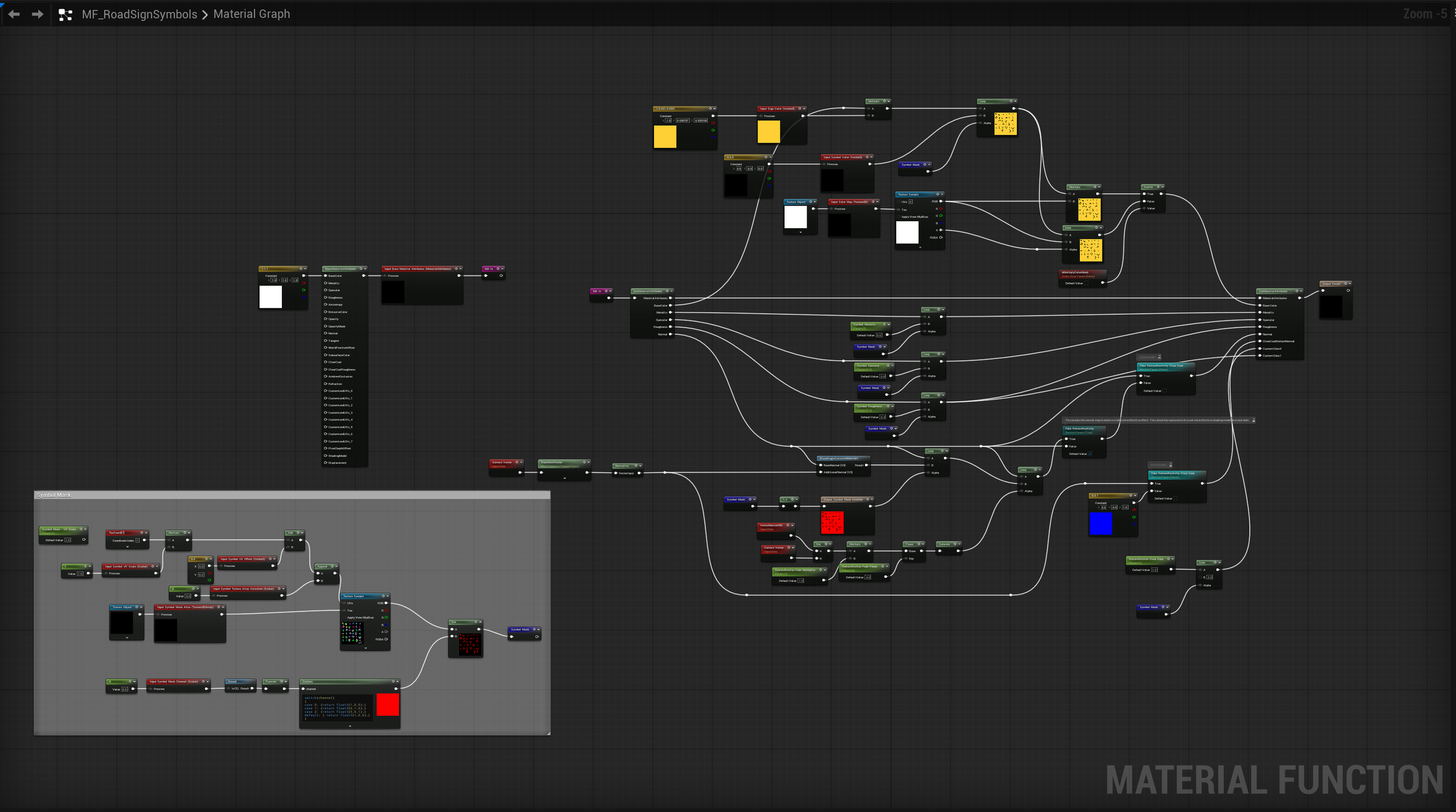Viewport: 1456px width, 812px height.
Task: Toggle Apply View MipBias on the Texture Sample node
Action: [x=899, y=217]
